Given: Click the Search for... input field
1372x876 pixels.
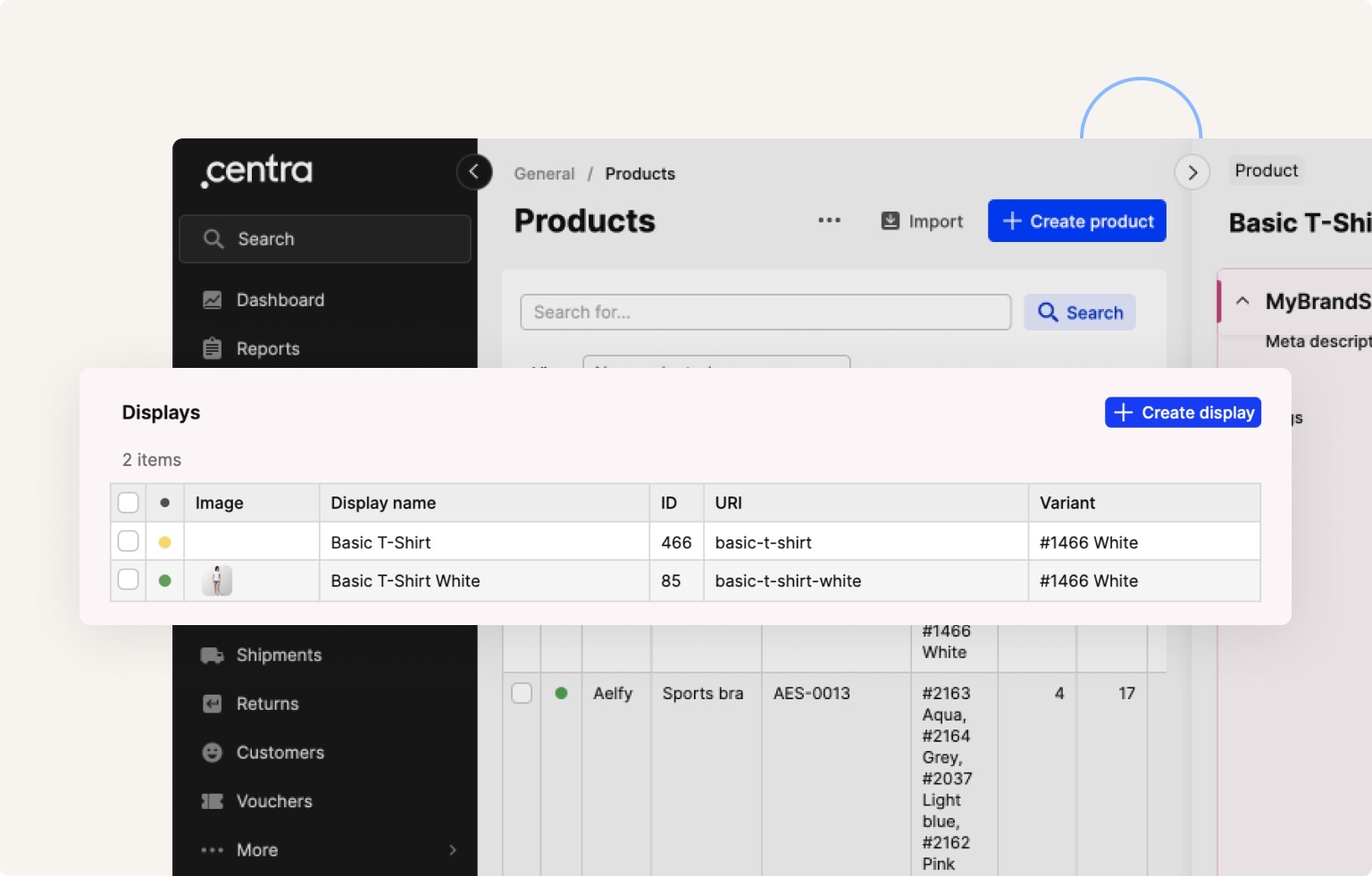Looking at the screenshot, I should 765,313.
